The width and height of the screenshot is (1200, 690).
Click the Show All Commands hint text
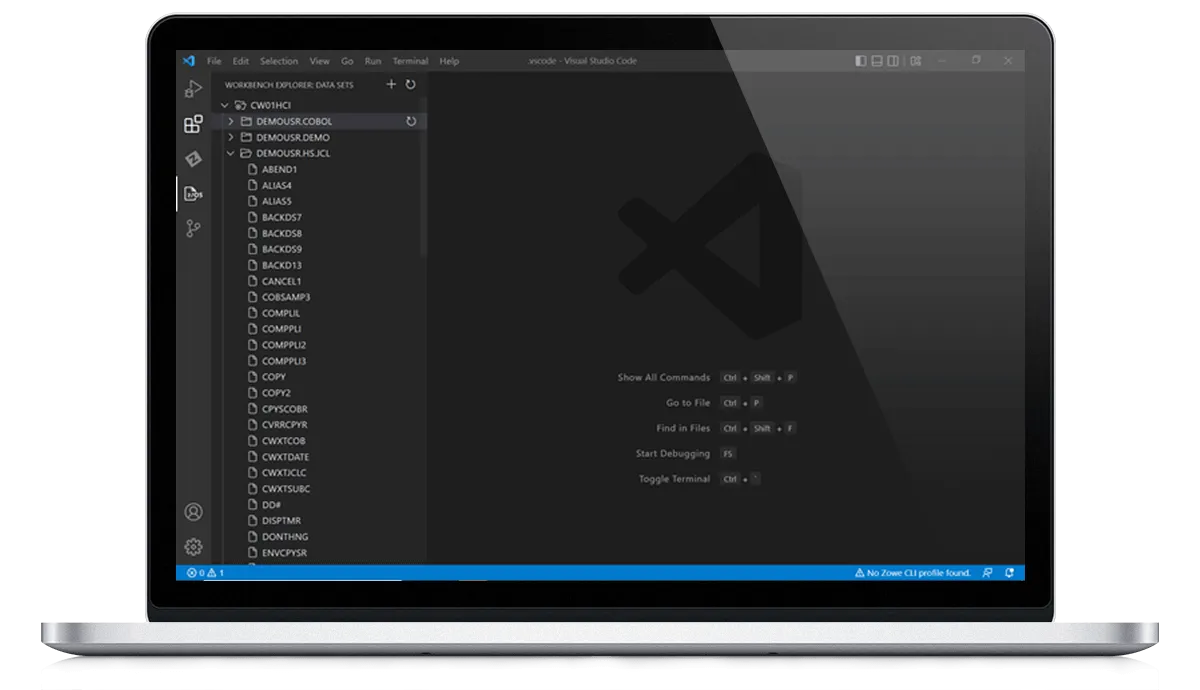click(664, 378)
